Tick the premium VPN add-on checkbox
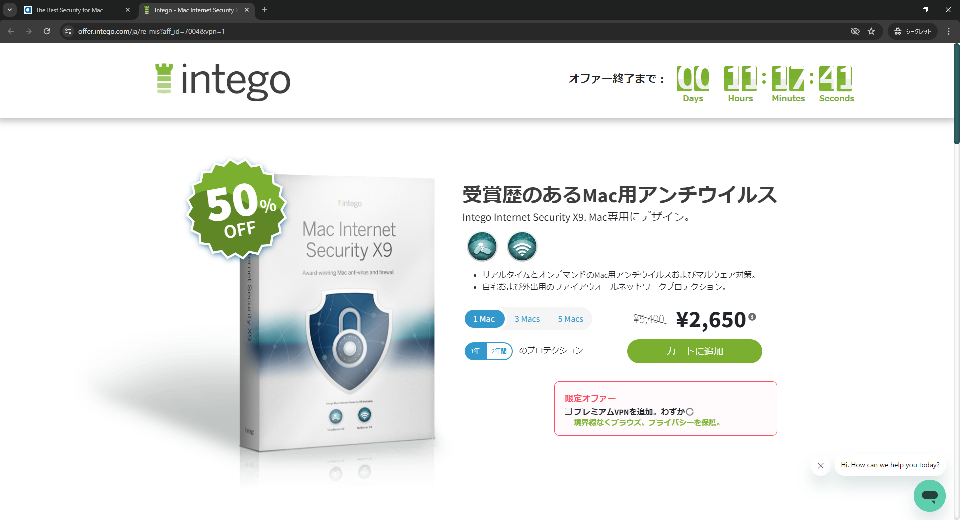 (x=568, y=412)
